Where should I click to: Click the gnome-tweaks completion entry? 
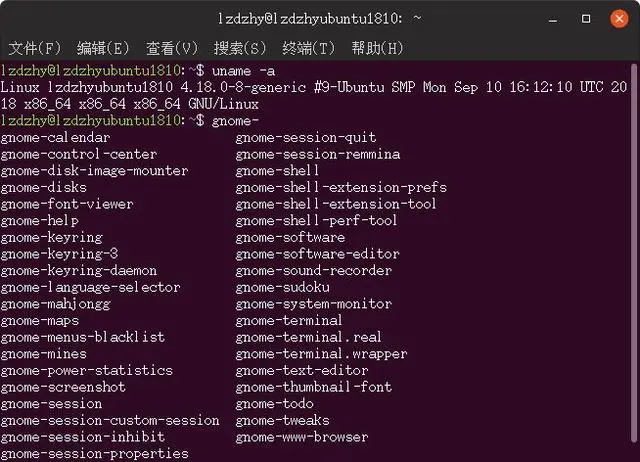point(282,420)
